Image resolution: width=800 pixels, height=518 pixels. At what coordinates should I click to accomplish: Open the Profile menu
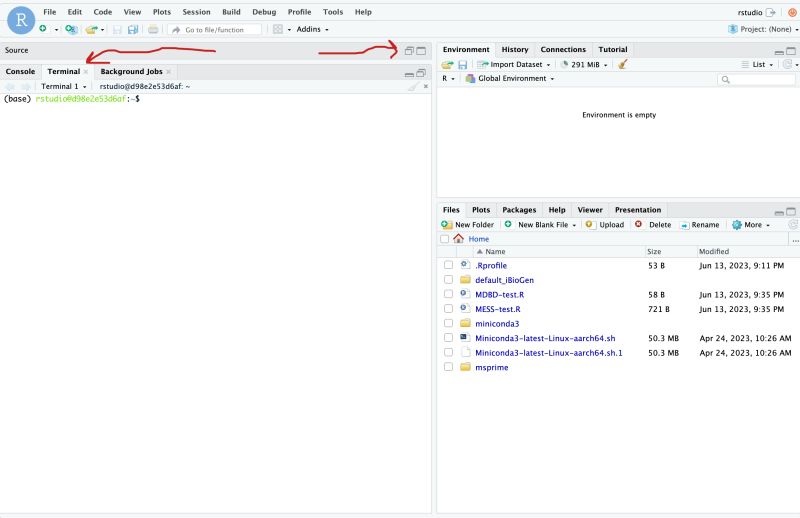tap(299, 12)
